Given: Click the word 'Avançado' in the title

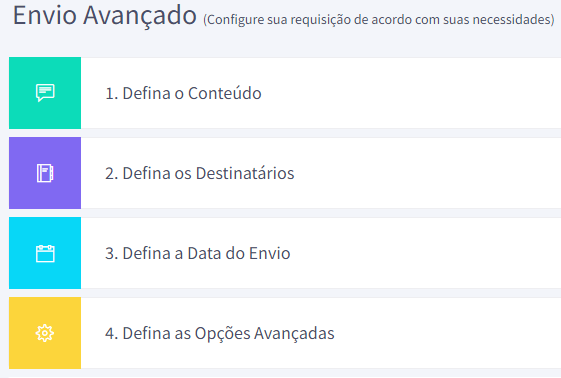Looking at the screenshot, I should (x=140, y=16).
